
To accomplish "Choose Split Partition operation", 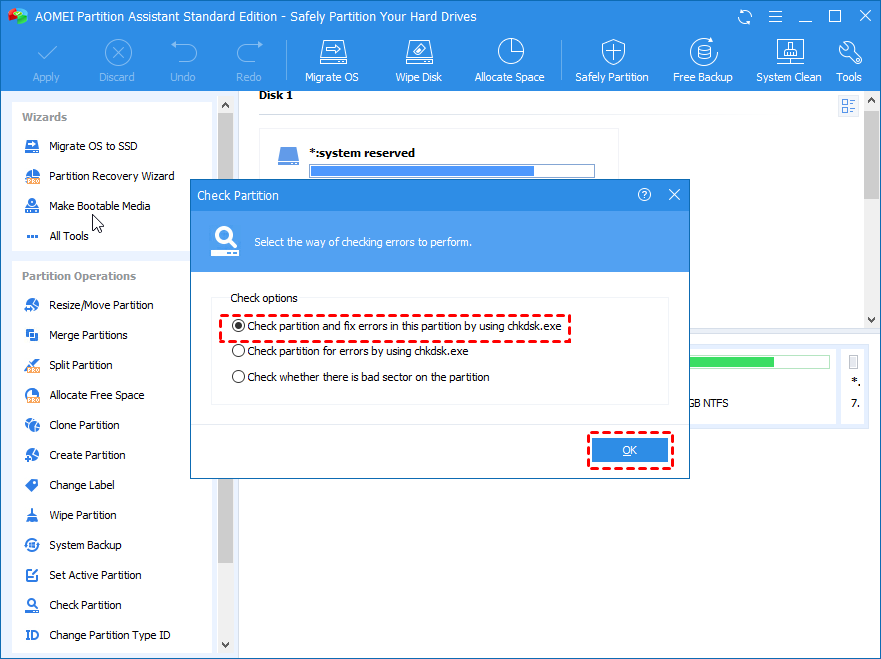I will pos(68,365).
